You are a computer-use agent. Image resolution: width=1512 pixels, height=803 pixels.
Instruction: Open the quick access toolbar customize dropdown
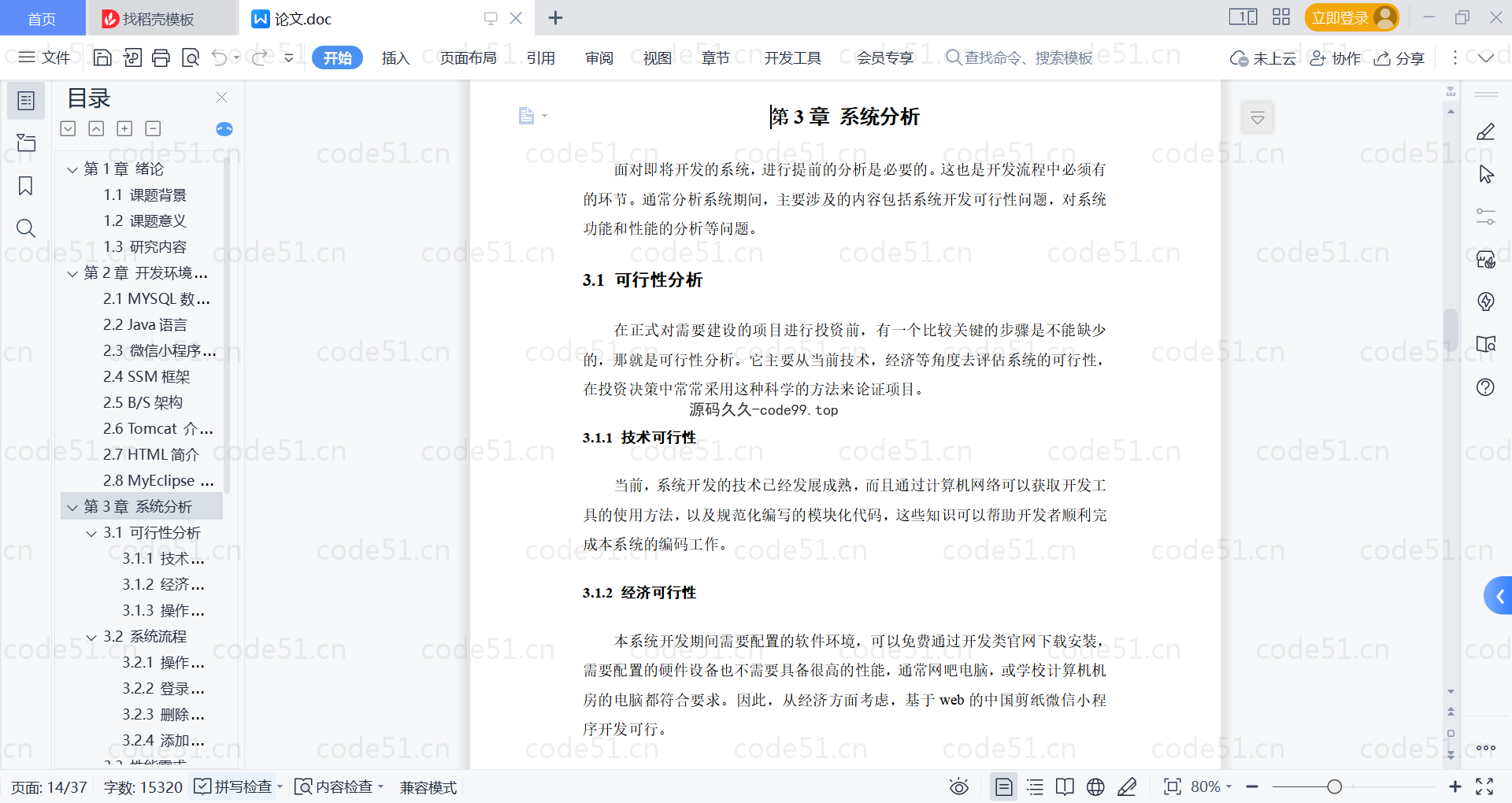coord(288,57)
